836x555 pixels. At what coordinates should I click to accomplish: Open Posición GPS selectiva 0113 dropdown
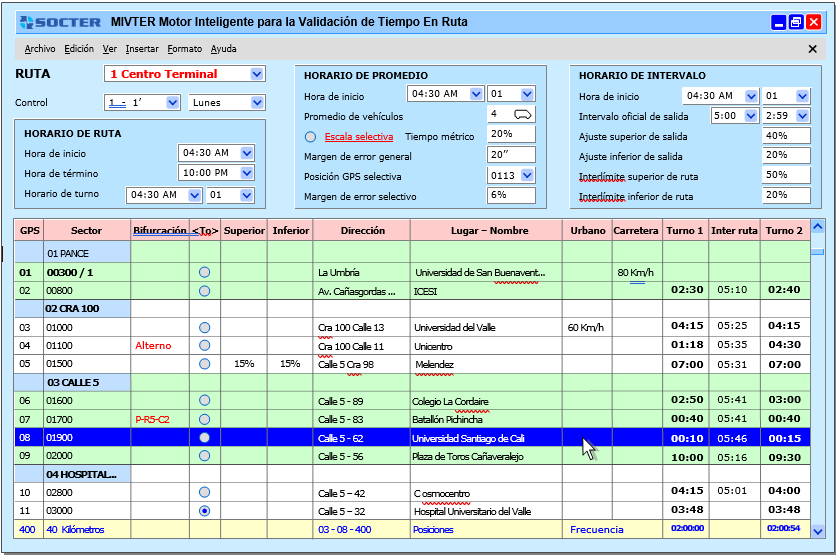click(527, 175)
